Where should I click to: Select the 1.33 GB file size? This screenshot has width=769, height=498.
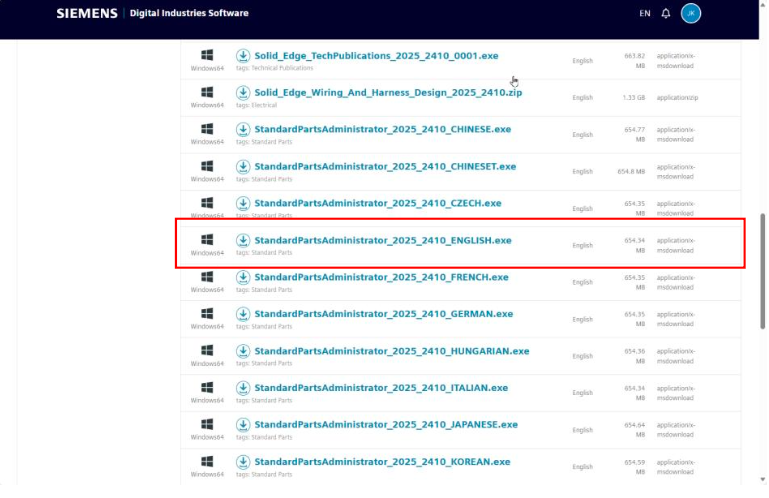coord(634,98)
